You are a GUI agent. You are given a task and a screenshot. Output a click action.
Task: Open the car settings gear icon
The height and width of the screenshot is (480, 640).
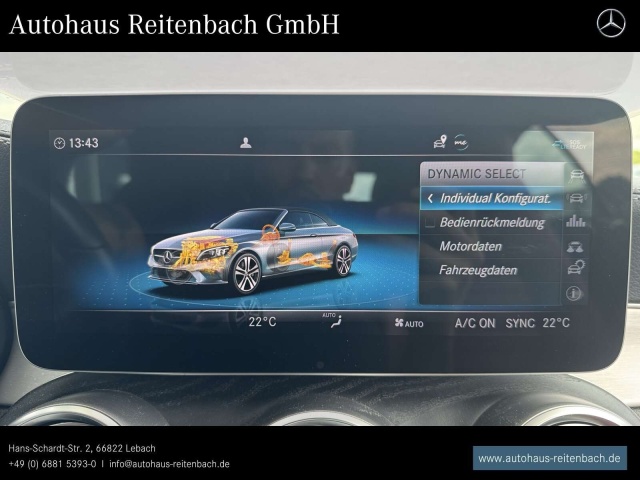[576, 268]
